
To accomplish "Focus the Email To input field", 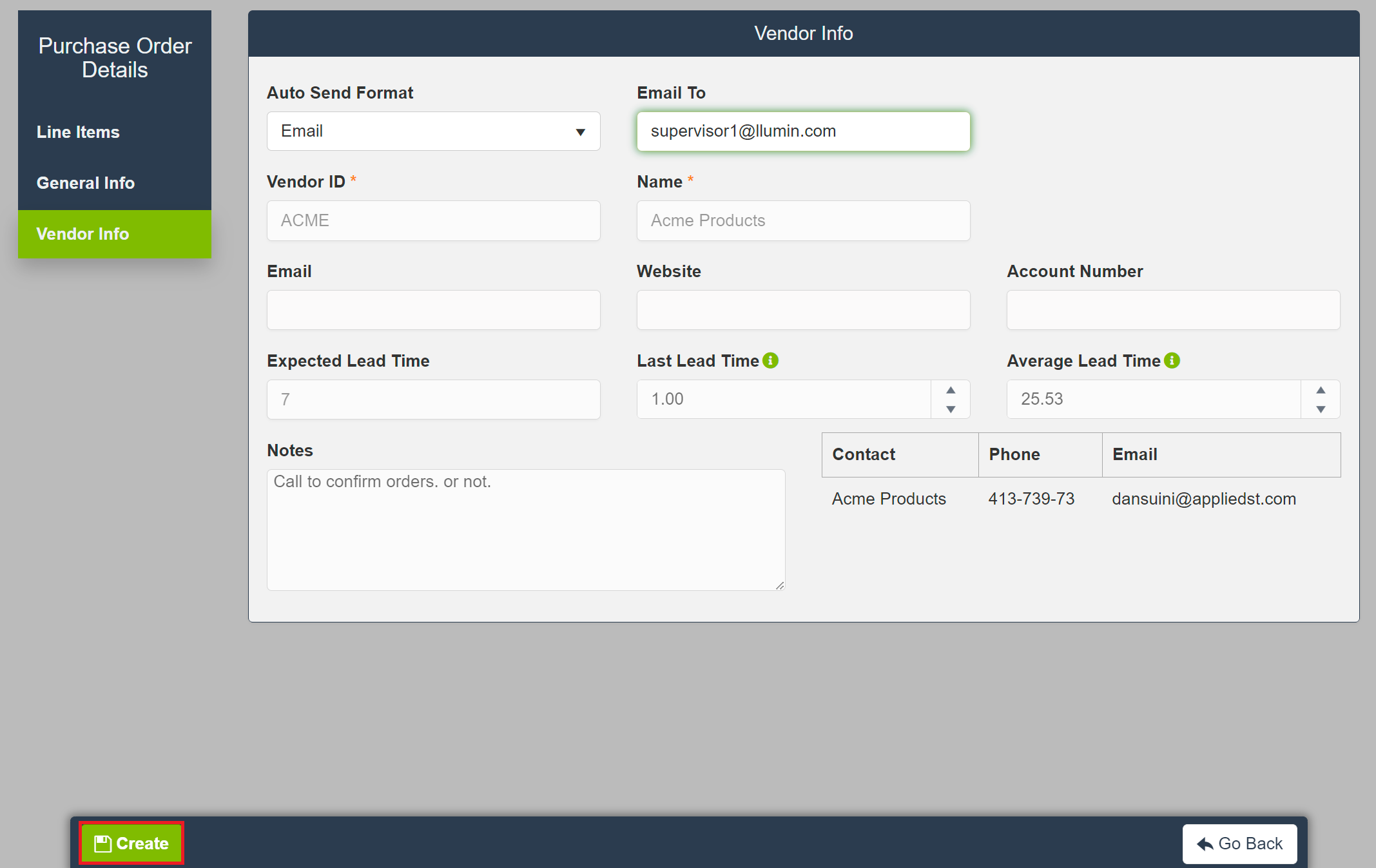I will tap(803, 131).
